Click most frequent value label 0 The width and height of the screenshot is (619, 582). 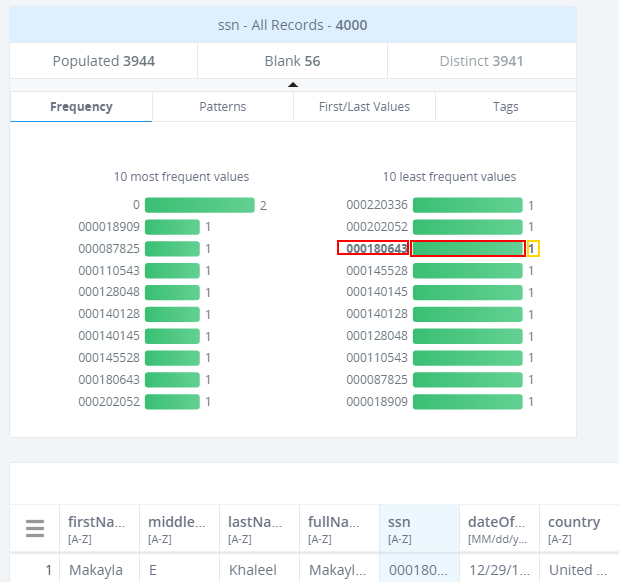coord(136,205)
